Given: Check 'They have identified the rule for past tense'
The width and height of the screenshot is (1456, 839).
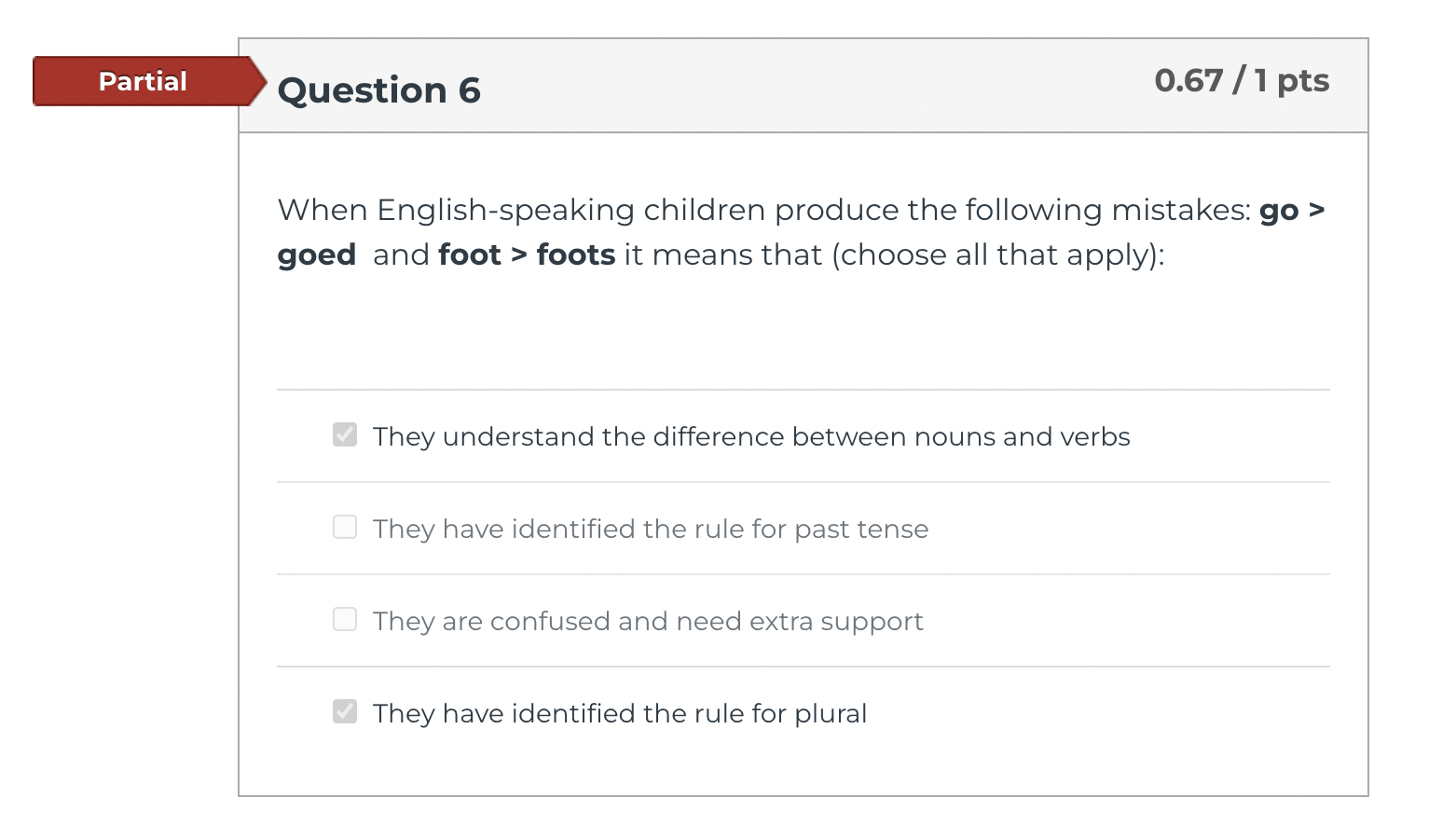Looking at the screenshot, I should point(344,527).
